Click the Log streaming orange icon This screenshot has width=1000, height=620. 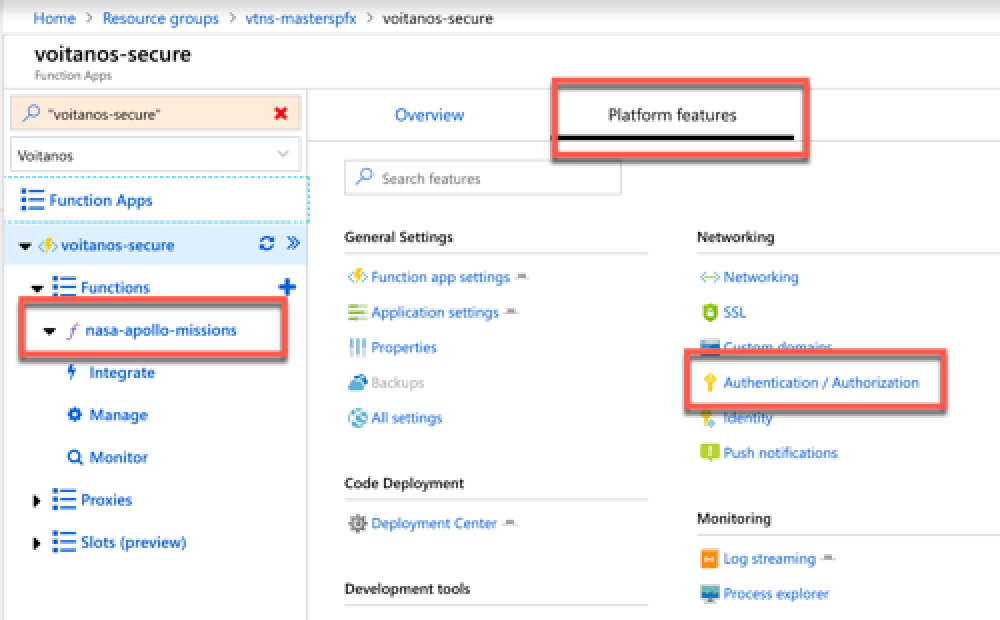[709, 558]
